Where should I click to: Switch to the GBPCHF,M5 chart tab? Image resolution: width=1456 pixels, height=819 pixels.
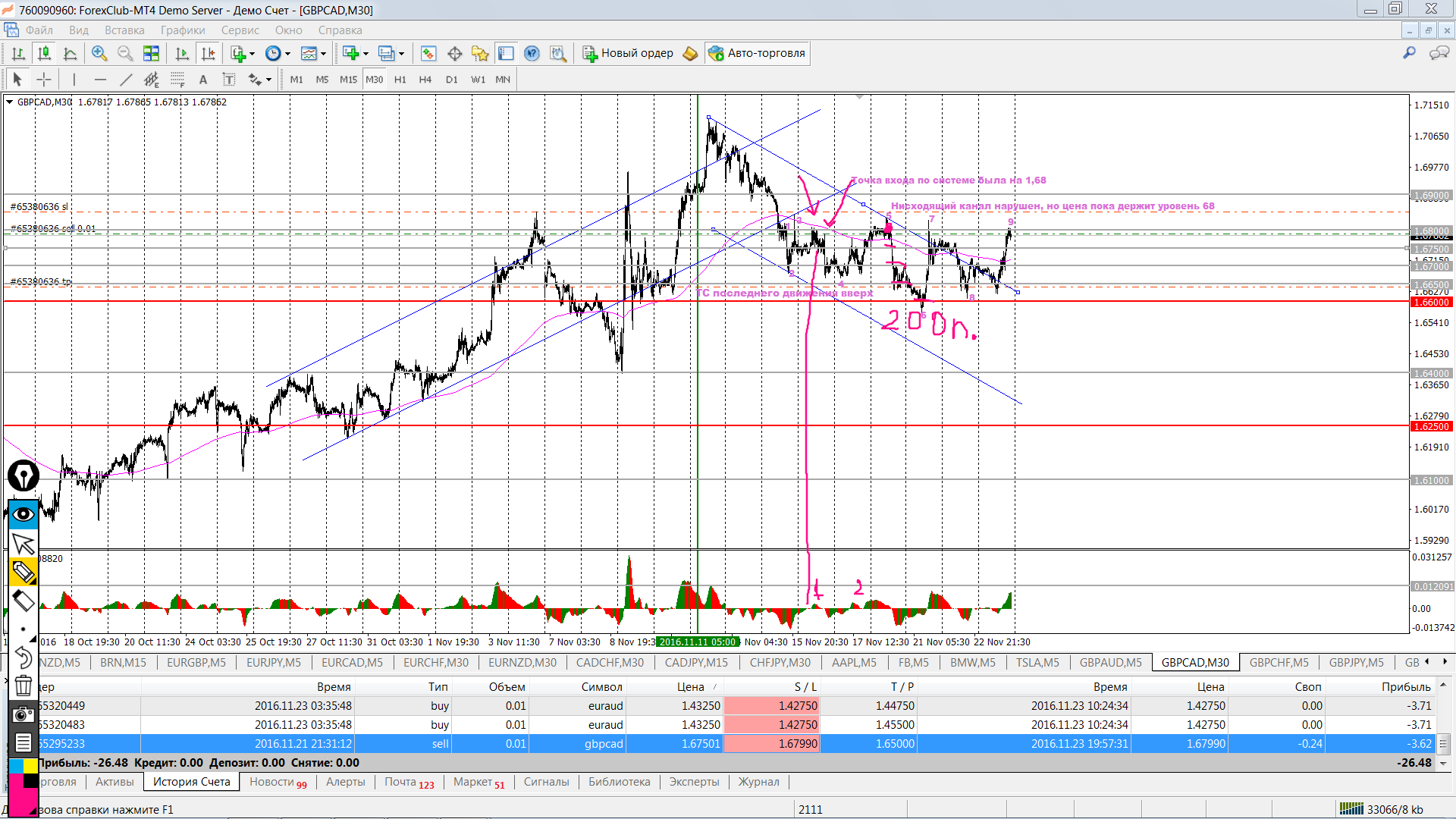[1279, 662]
